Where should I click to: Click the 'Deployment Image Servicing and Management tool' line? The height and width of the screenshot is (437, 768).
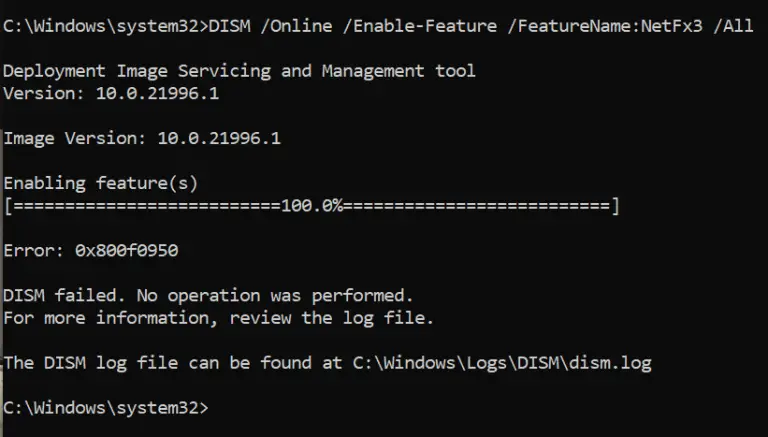(x=240, y=71)
